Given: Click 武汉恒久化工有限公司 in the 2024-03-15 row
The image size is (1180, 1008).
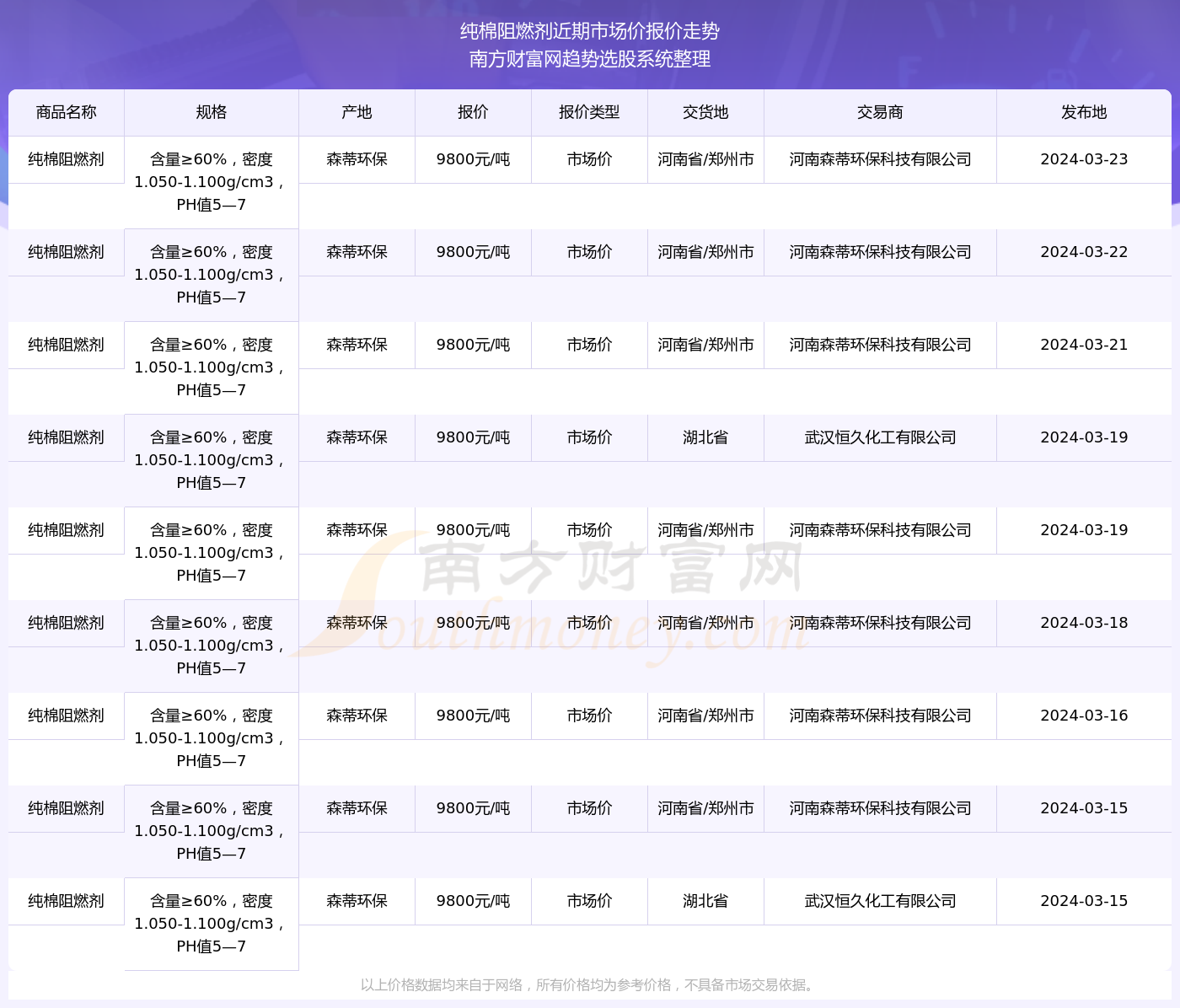Looking at the screenshot, I should (x=880, y=901).
